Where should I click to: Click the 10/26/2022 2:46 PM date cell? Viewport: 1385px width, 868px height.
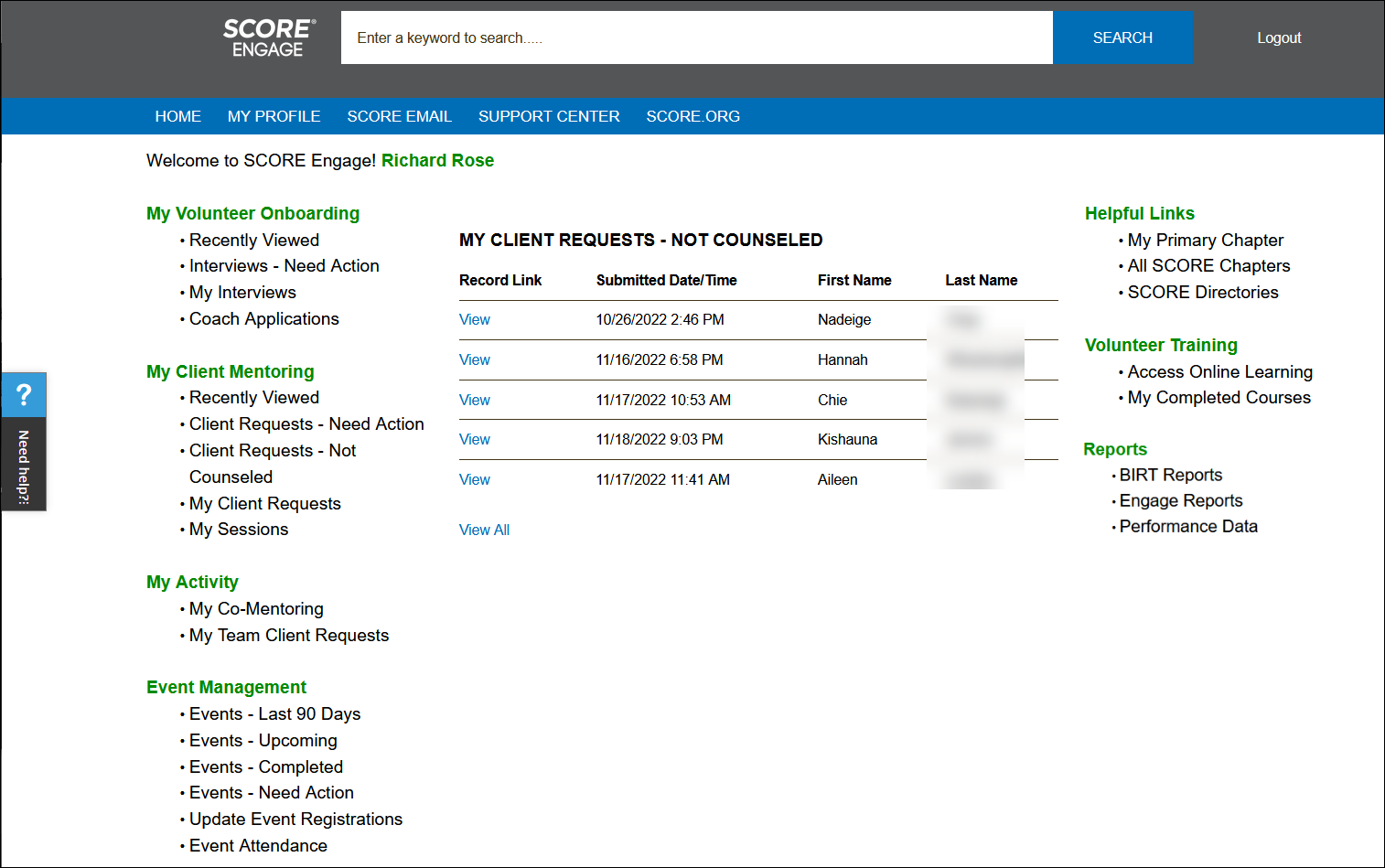click(x=660, y=319)
